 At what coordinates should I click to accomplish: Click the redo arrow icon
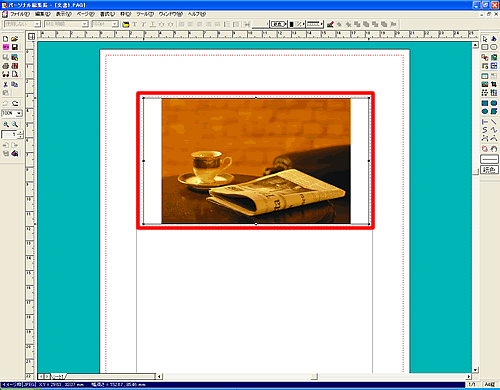[15, 103]
